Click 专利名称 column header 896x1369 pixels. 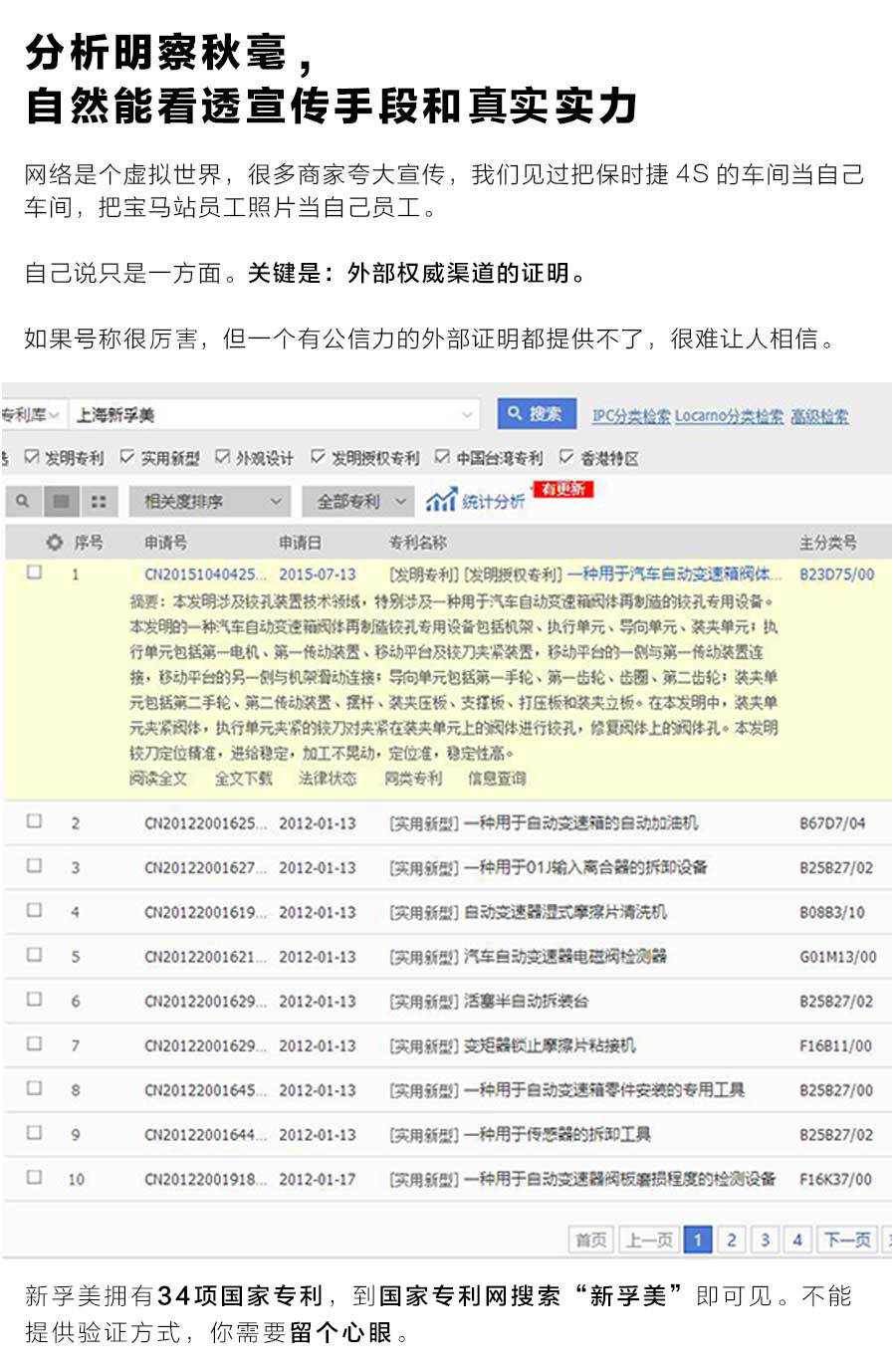(417, 543)
